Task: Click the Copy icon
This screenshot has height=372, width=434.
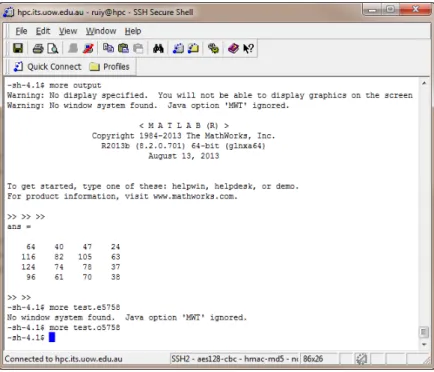Action: click(x=108, y=48)
